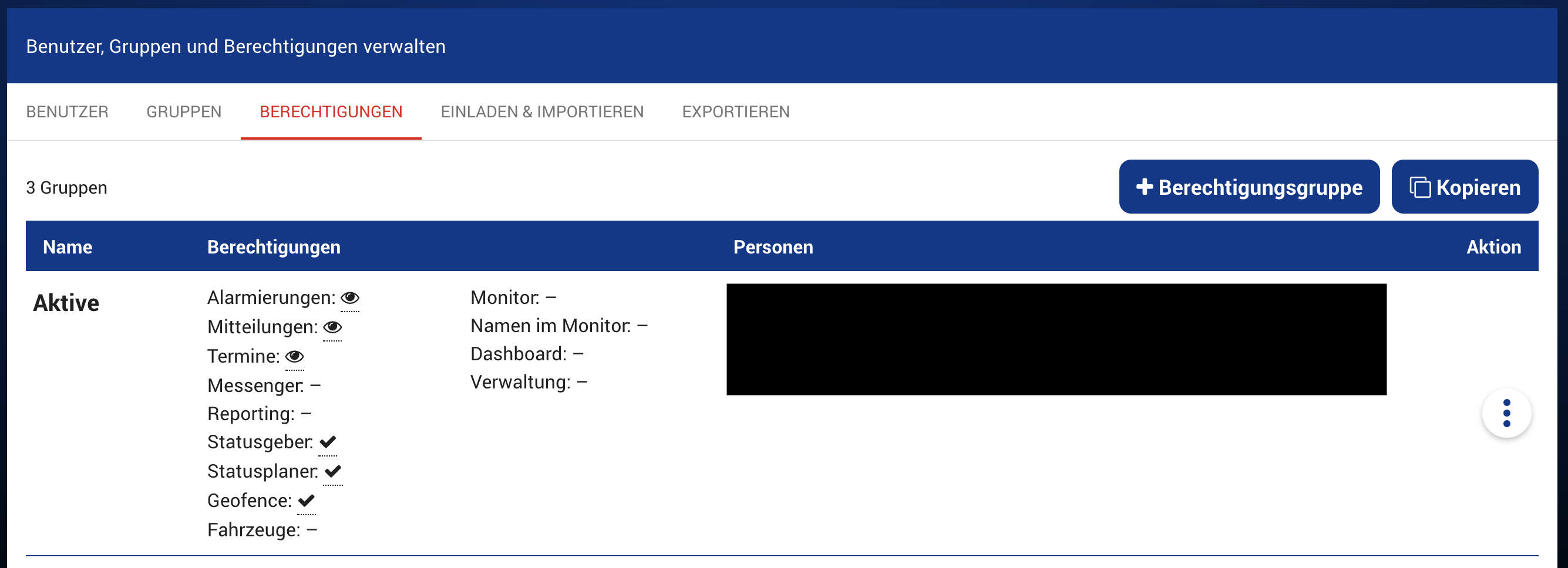The width and height of the screenshot is (1568, 568).
Task: Click the Personen column header
Action: click(772, 247)
